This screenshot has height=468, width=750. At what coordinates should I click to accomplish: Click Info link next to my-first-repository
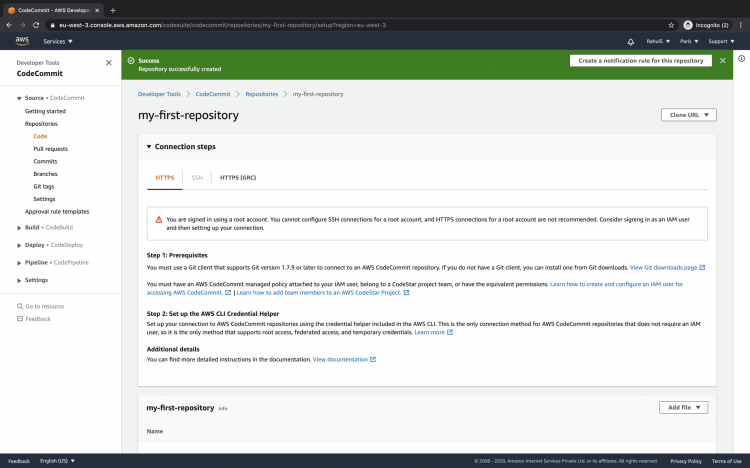pyautogui.click(x=223, y=409)
